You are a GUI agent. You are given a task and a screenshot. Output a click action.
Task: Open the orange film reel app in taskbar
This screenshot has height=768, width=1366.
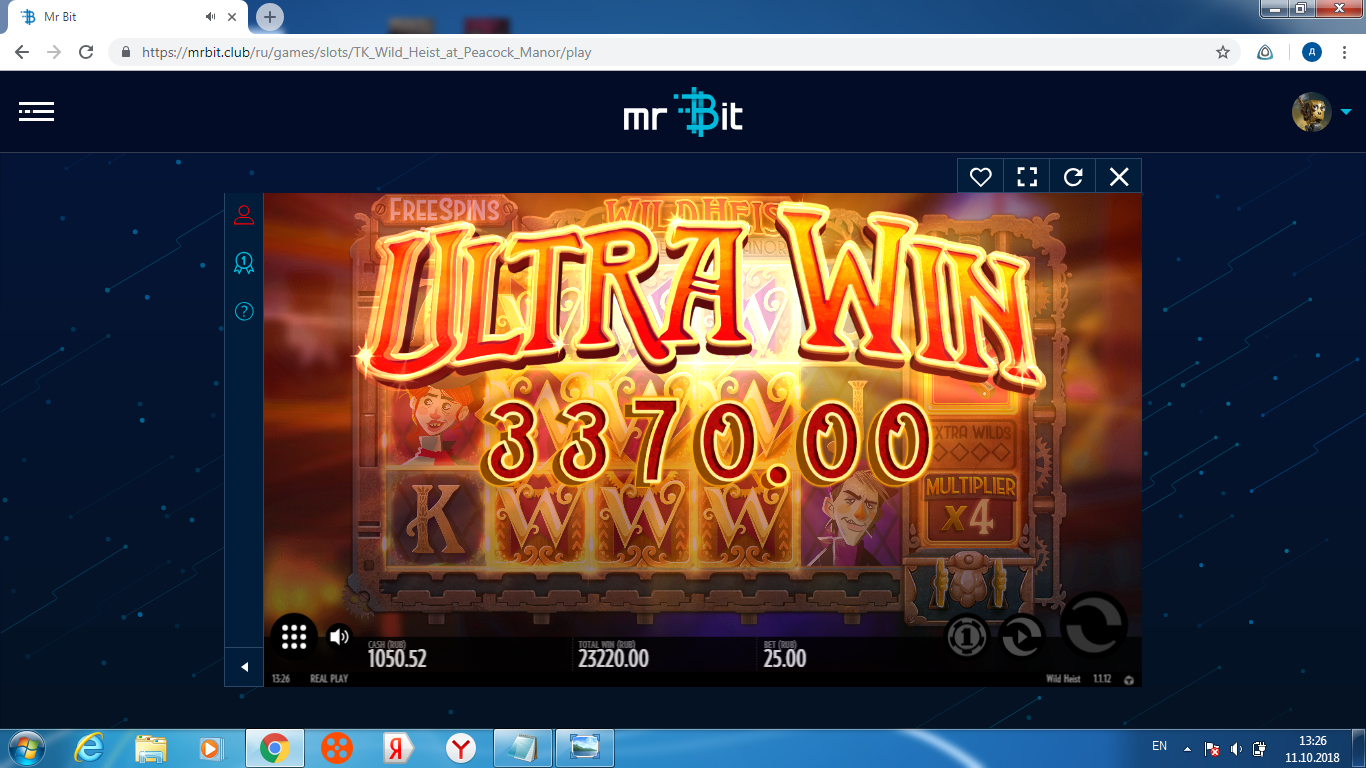[338, 748]
